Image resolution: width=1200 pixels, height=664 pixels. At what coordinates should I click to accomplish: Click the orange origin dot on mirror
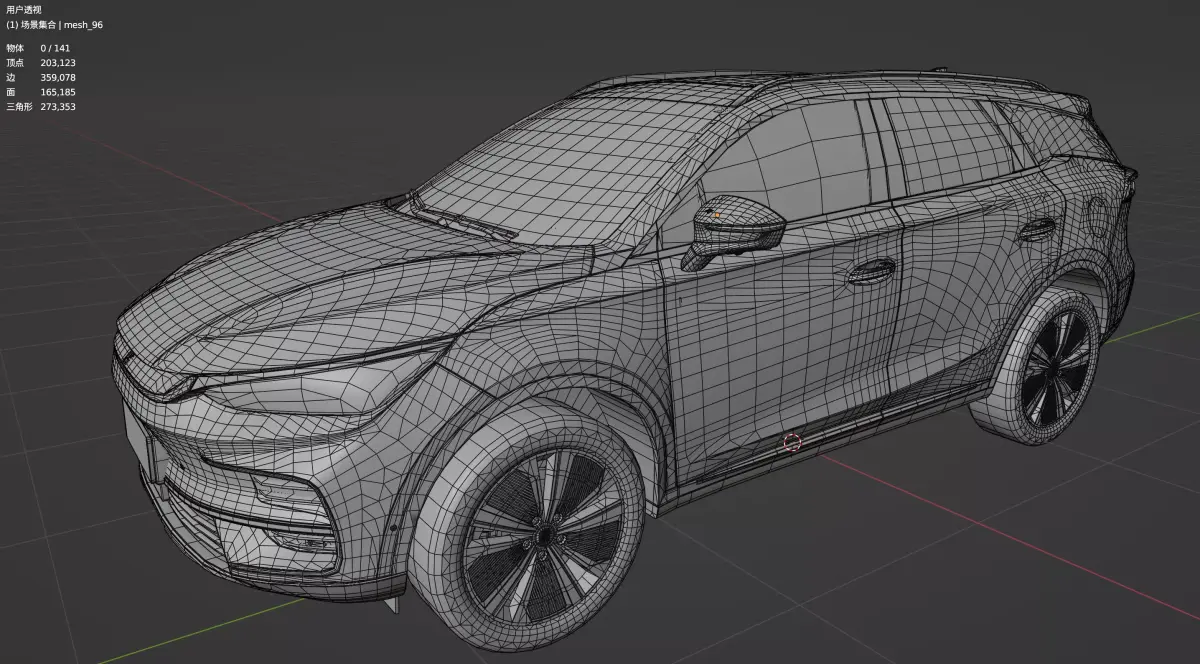[716, 213]
